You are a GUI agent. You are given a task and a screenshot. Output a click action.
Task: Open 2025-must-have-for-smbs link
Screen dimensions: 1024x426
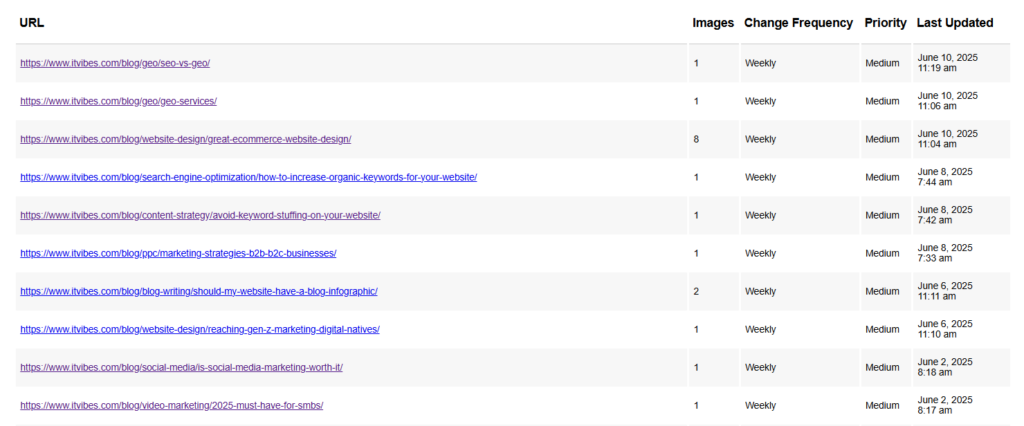tap(172, 405)
